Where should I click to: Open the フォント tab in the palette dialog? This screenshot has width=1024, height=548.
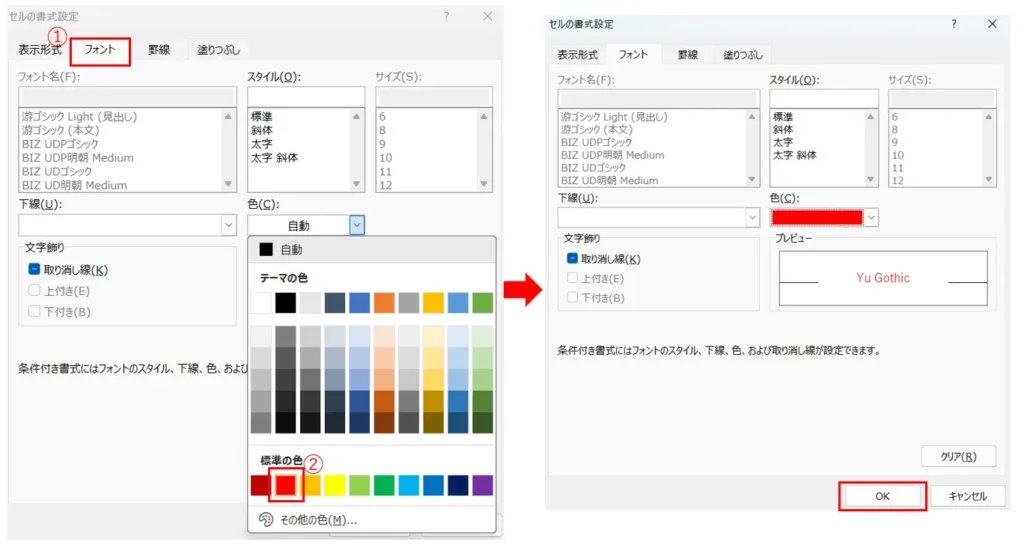[x=100, y=50]
